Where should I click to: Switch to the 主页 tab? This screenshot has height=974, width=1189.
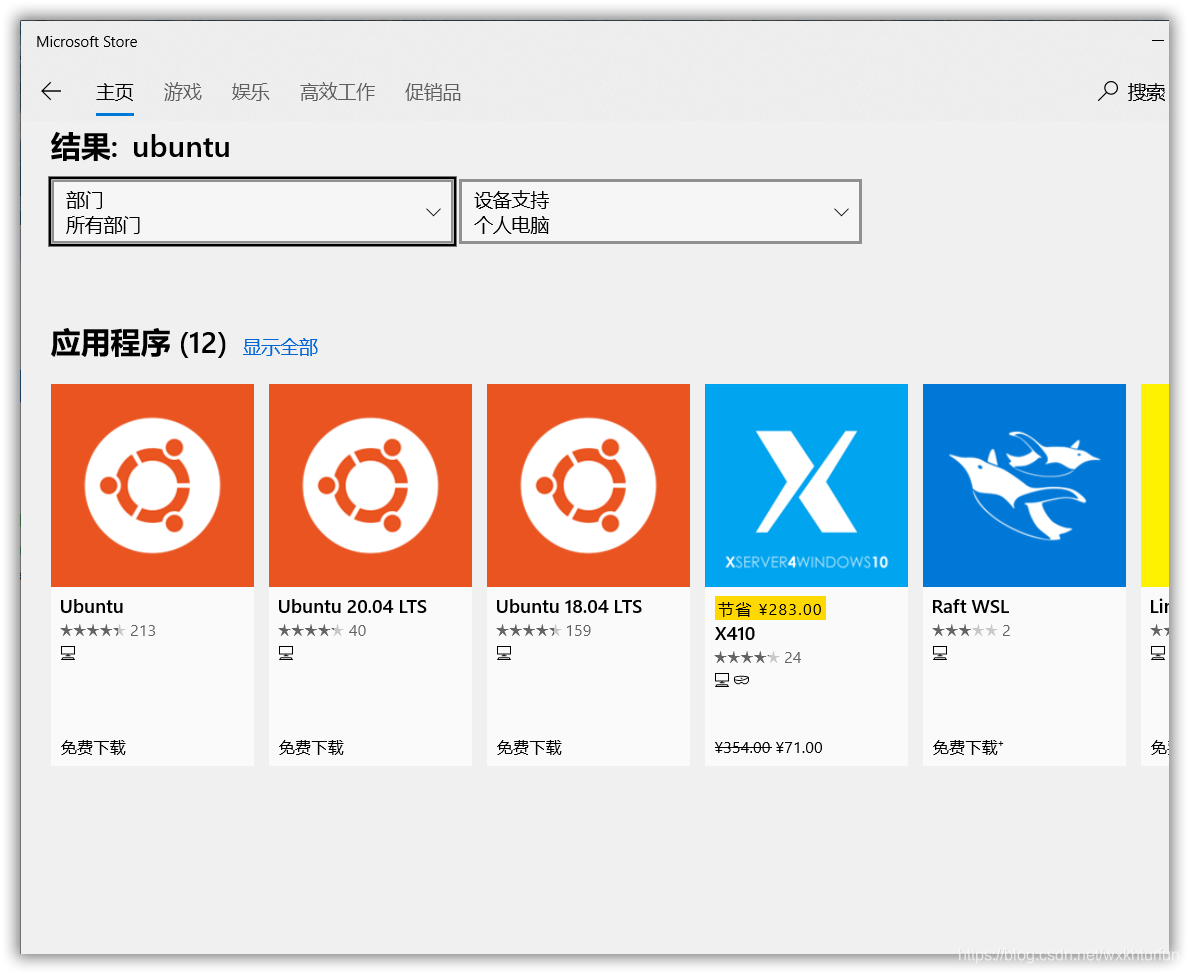pos(115,93)
